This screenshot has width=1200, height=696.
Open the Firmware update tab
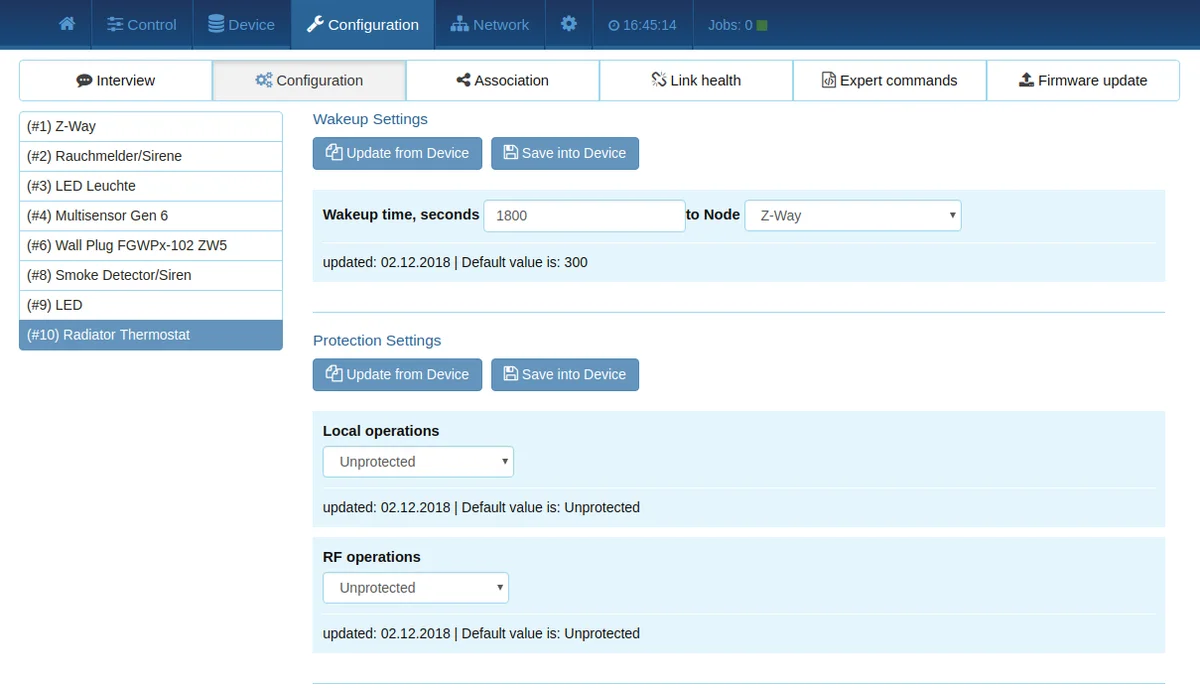1083,81
